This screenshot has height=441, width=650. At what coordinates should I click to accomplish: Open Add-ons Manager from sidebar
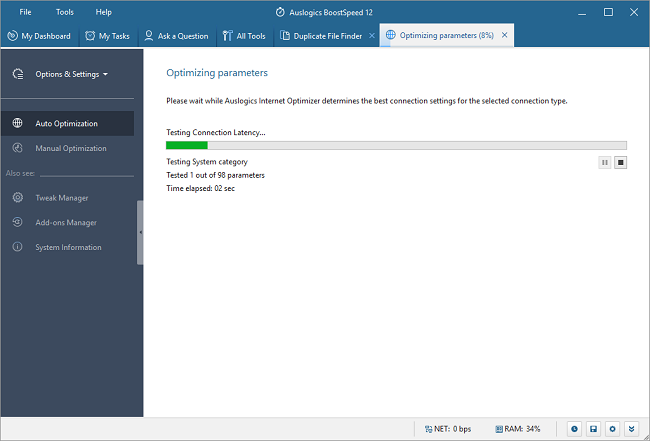67,223
